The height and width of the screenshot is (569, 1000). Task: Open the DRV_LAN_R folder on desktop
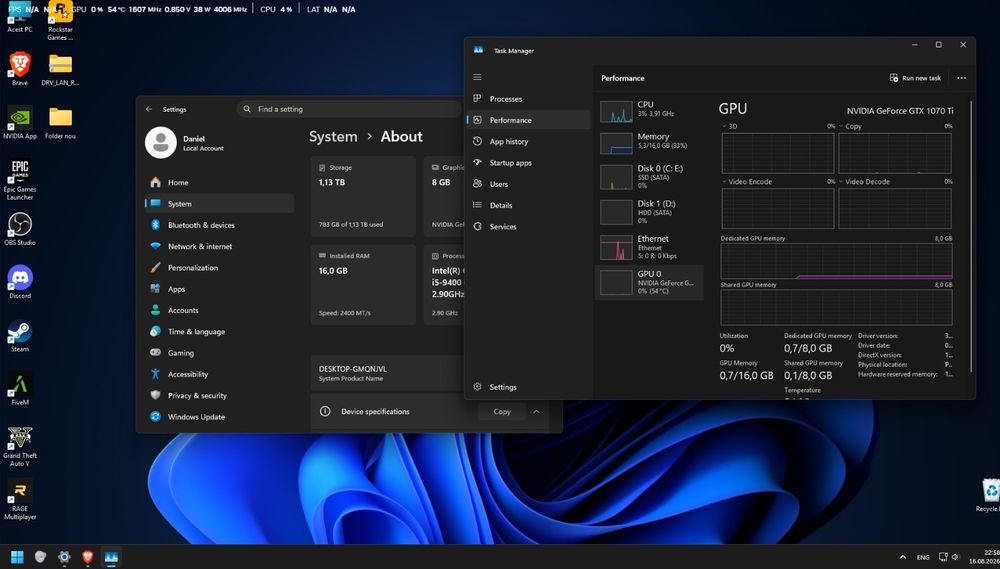[60, 69]
